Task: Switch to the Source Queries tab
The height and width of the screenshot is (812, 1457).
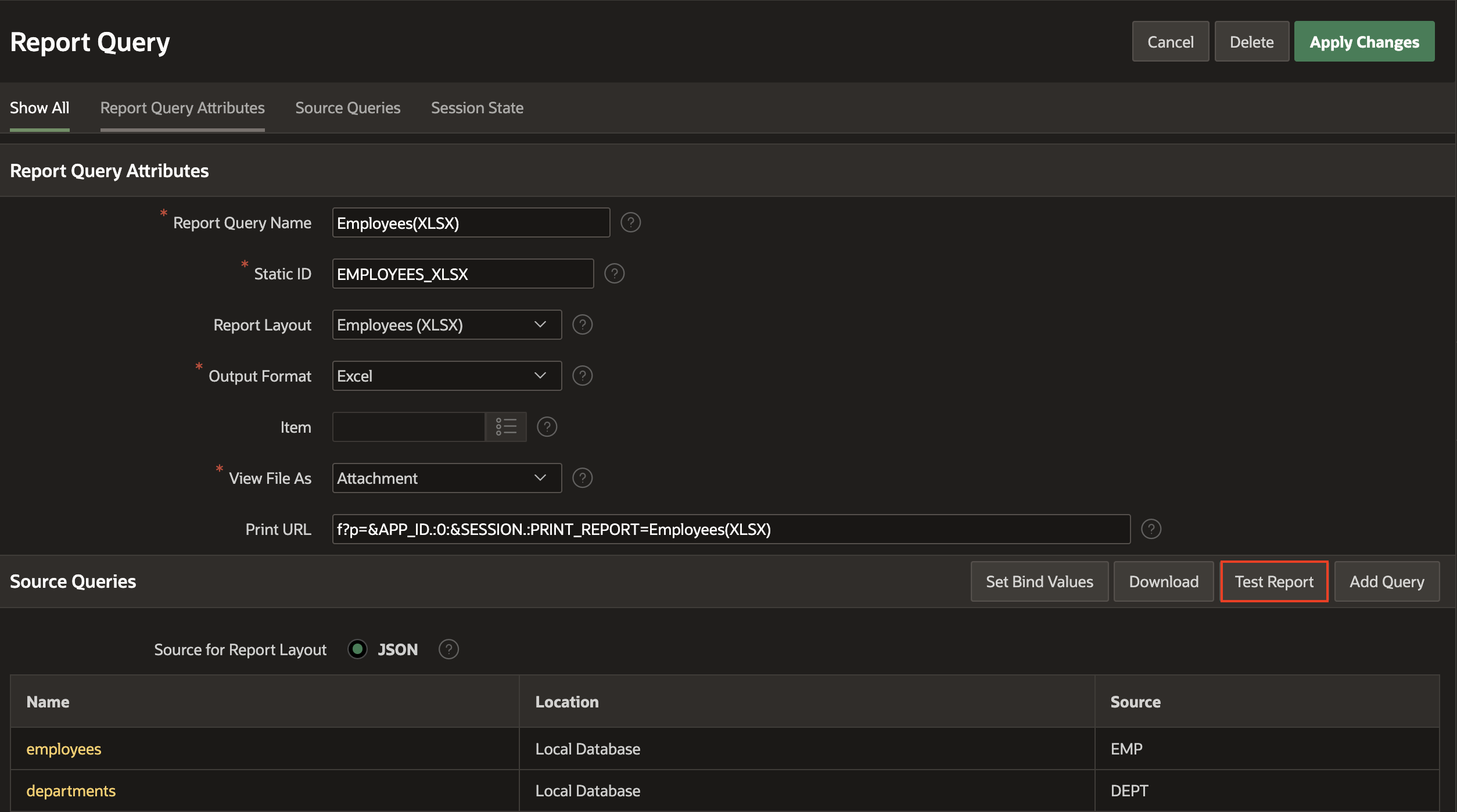Action: pyautogui.click(x=347, y=108)
